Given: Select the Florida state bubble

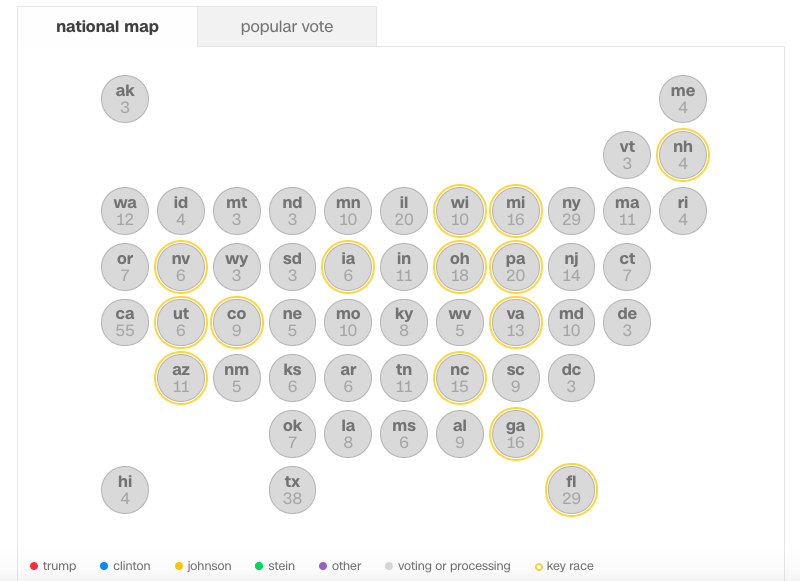Looking at the screenshot, I should [571, 490].
